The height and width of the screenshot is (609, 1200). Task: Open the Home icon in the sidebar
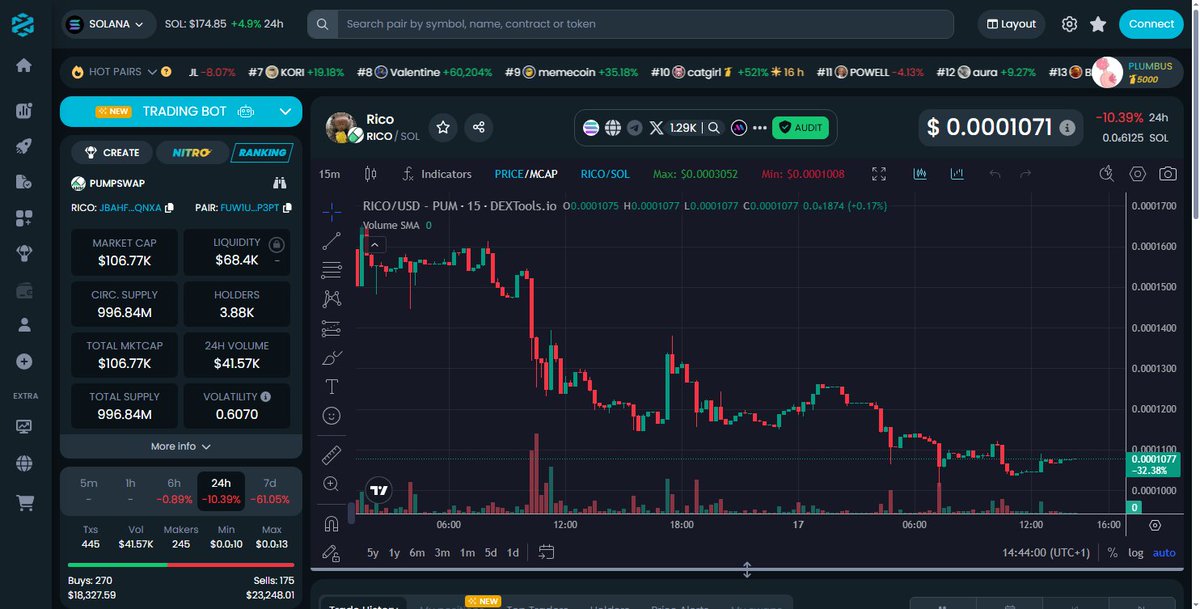point(24,66)
